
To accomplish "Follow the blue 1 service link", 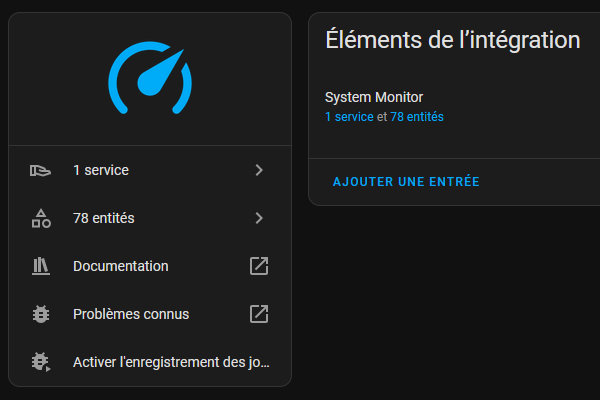I will pos(349,117).
